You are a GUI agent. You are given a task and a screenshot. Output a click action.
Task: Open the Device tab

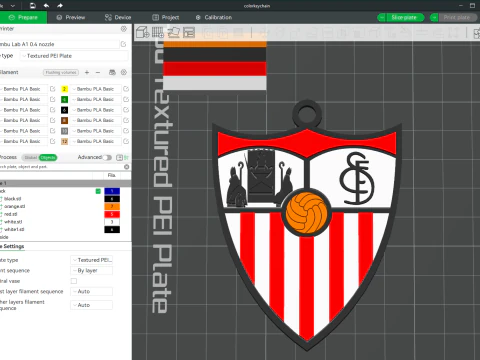118,17
